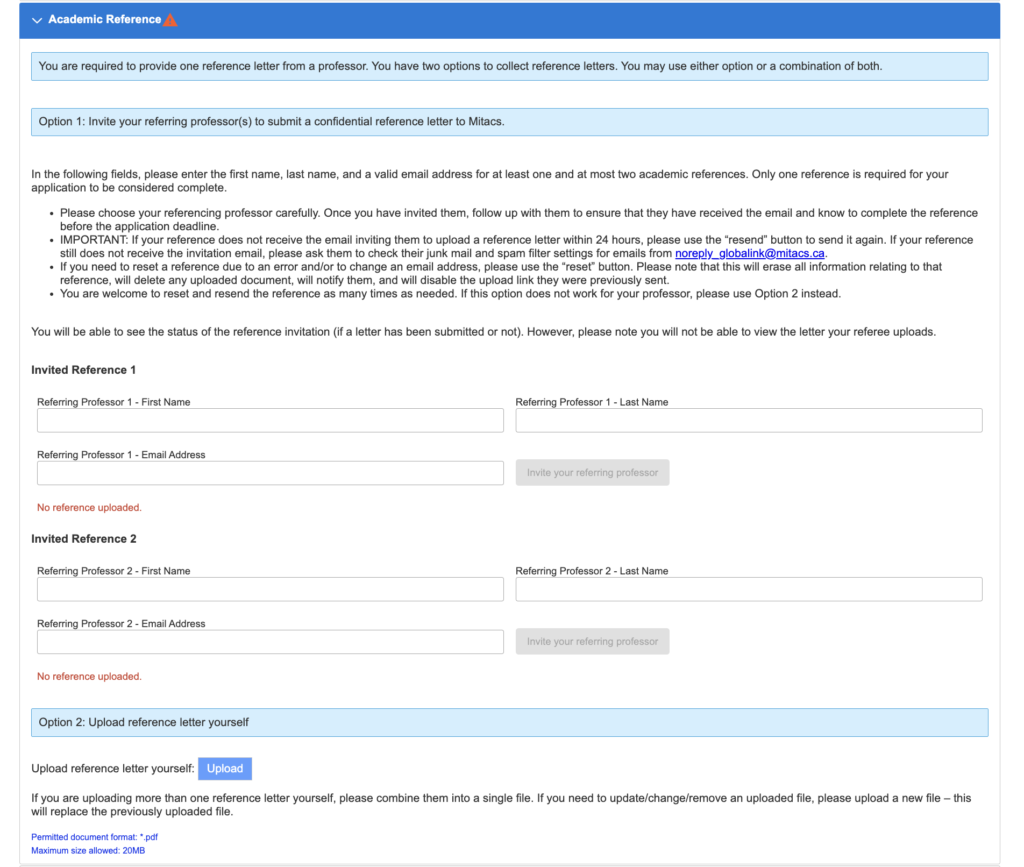Screen dimensions: 1024x867
Task: Focus Referring Professor 2 First Name field
Action: point(270,590)
